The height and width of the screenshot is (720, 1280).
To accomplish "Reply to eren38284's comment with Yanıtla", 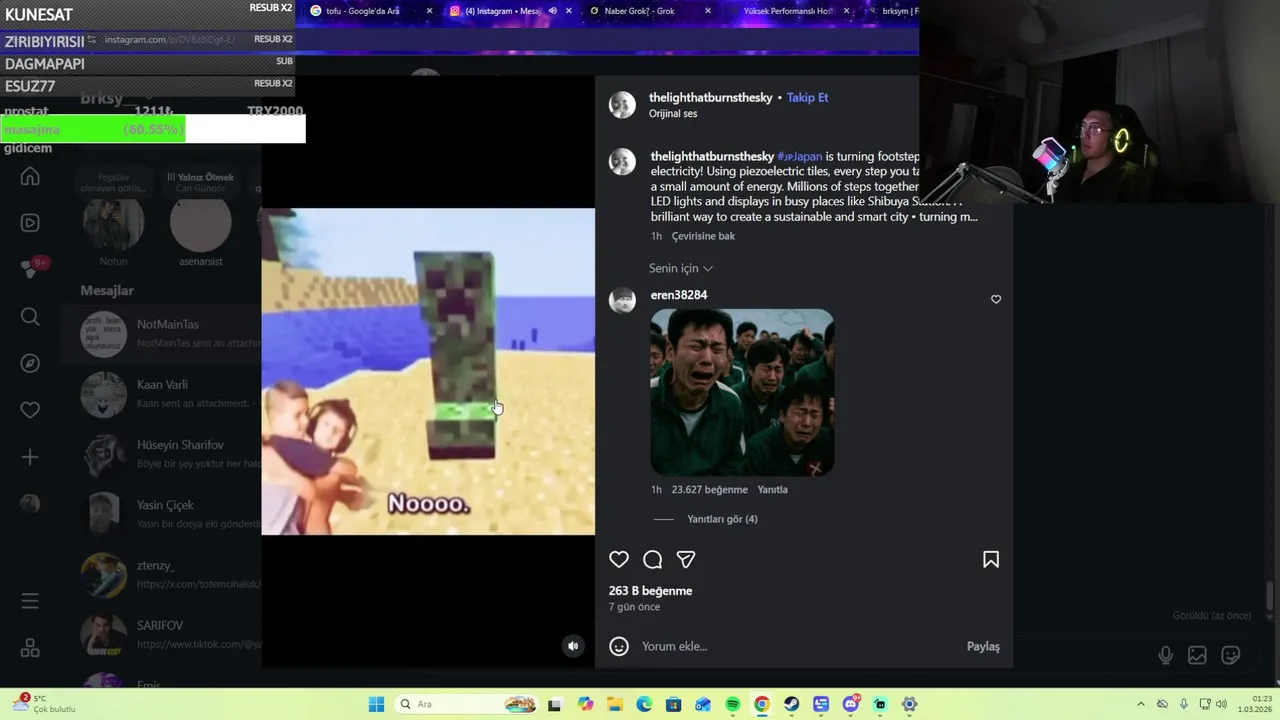I will click(772, 490).
